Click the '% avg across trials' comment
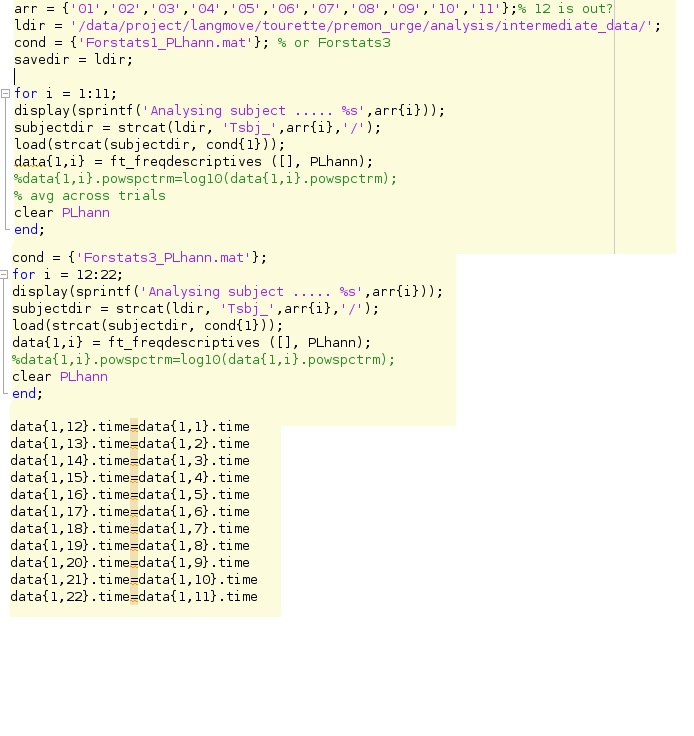 pos(89,195)
